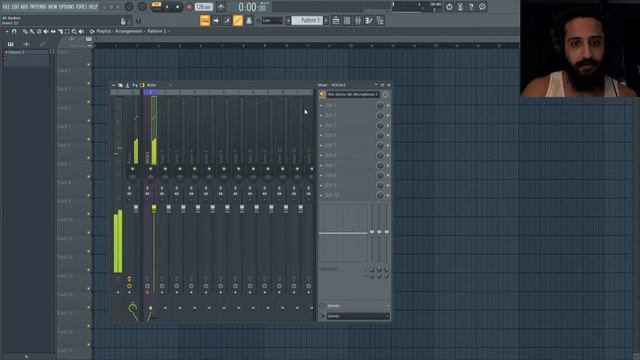This screenshot has width=640, height=360.
Task: Open the EDIT menu
Action: coord(15,7)
